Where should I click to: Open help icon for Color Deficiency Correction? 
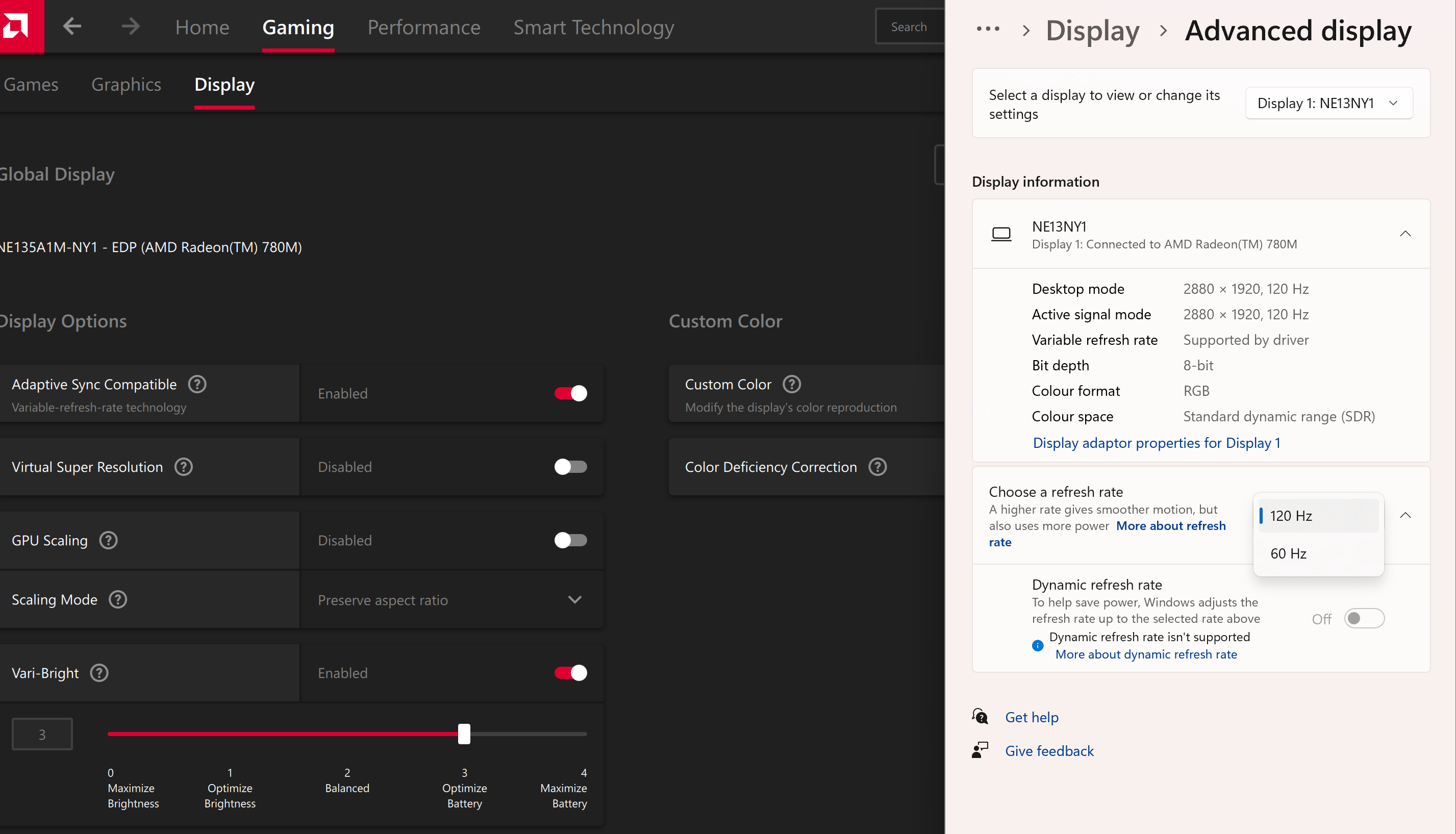coord(877,467)
